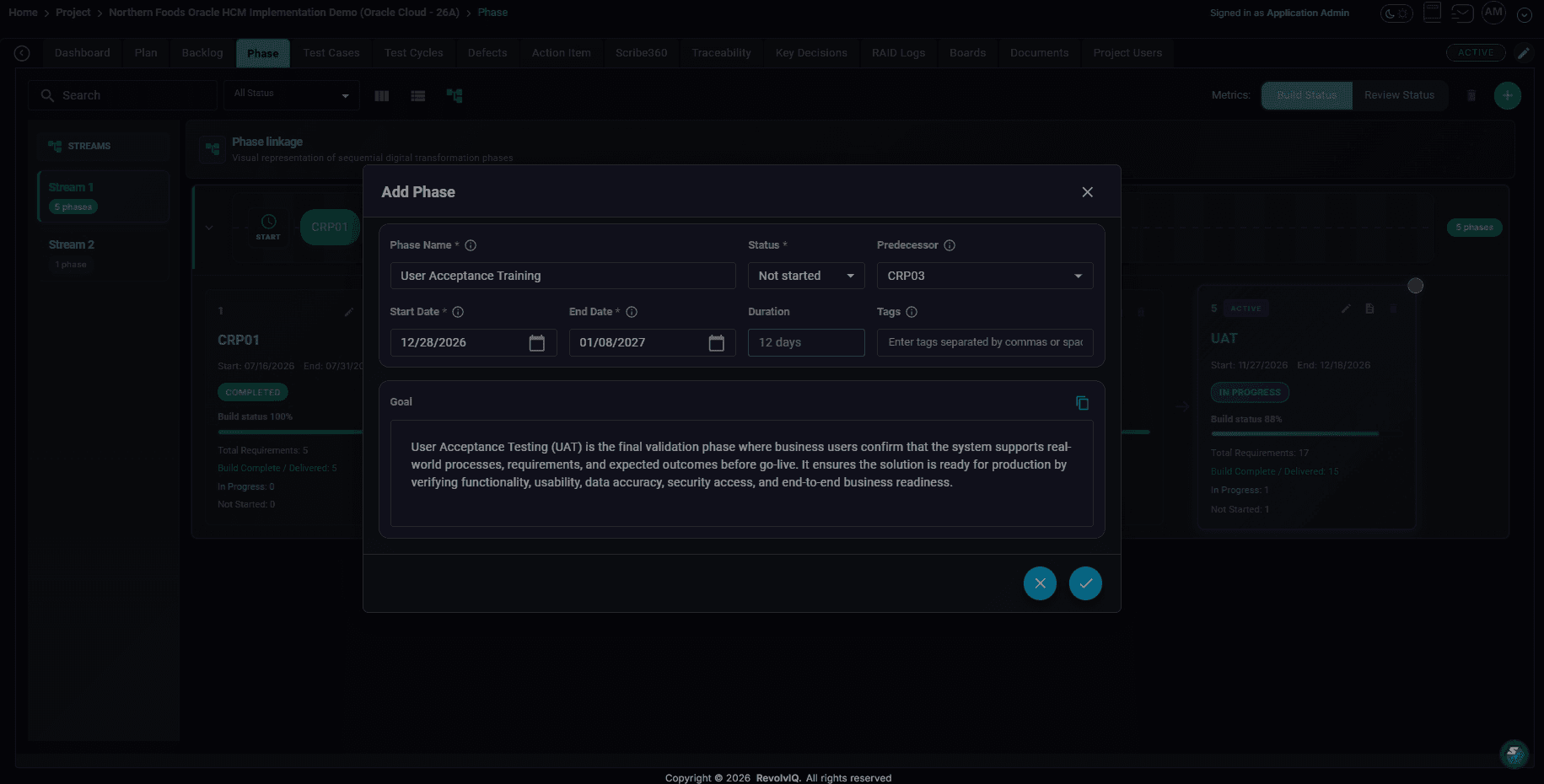The height and width of the screenshot is (784, 1544).
Task: Open the mail envelope icon in header
Action: [x=1462, y=13]
